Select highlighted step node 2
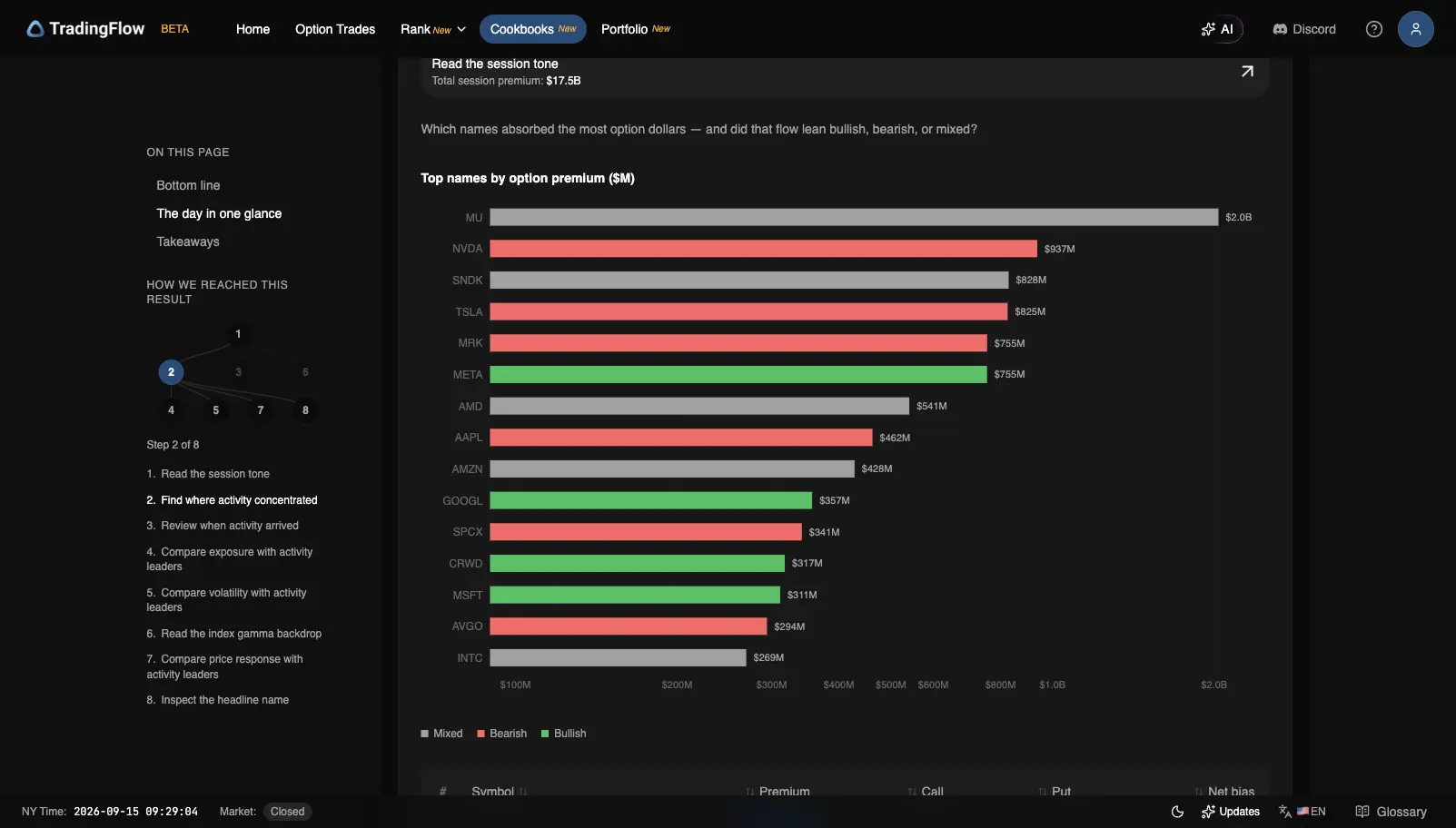The width and height of the screenshot is (1456, 828). click(x=171, y=372)
